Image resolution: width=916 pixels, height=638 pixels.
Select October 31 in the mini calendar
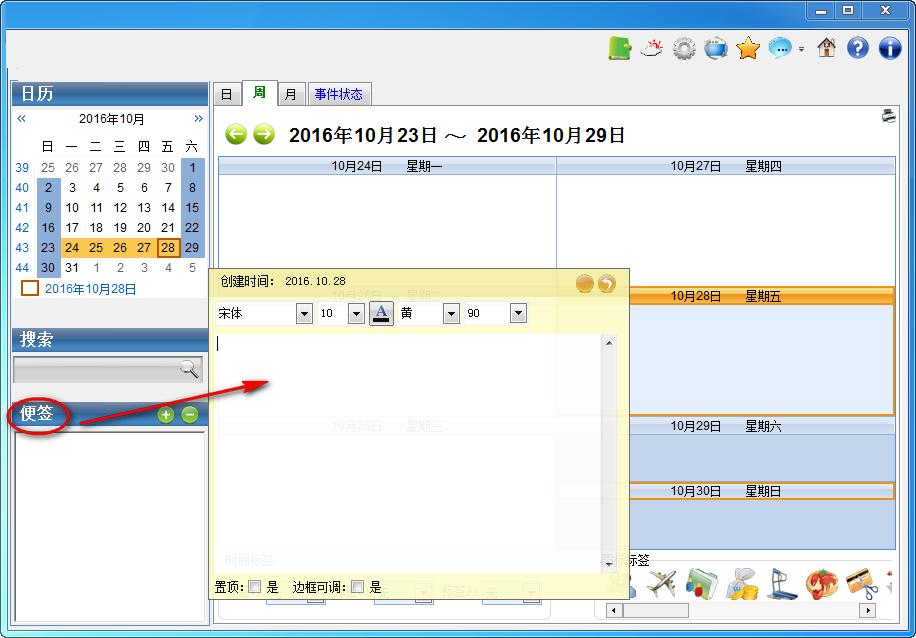(x=72, y=268)
